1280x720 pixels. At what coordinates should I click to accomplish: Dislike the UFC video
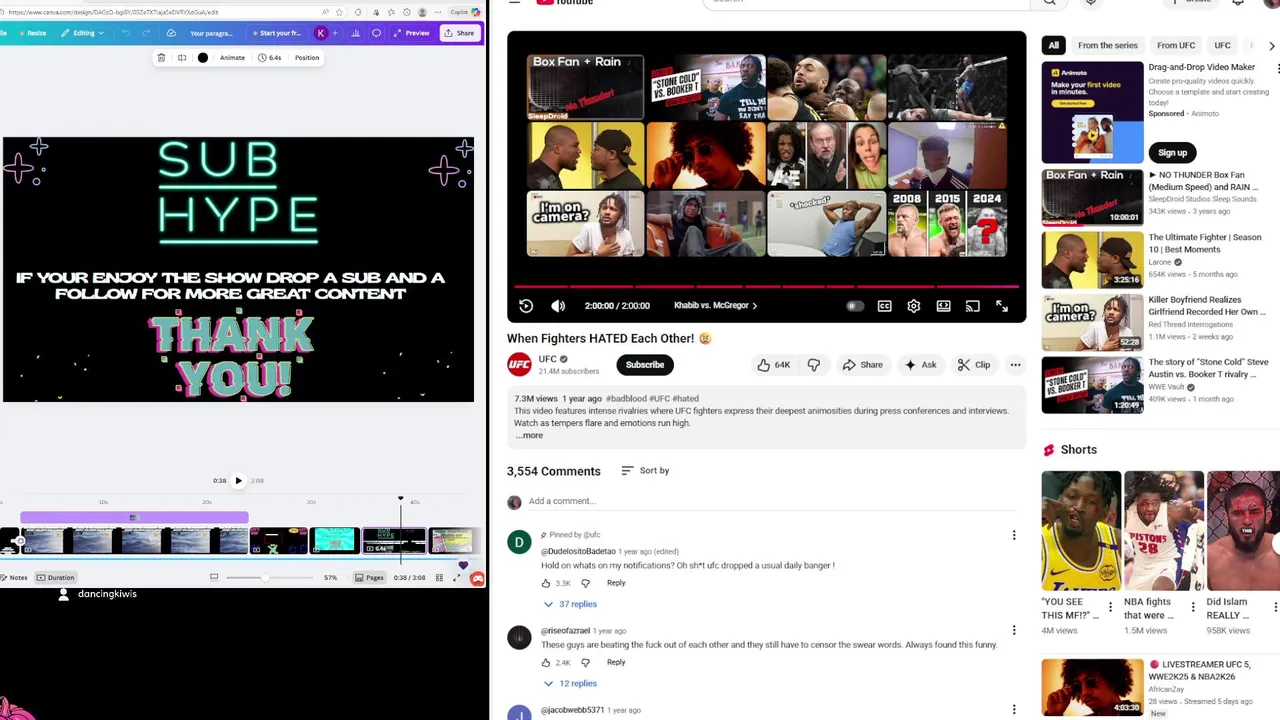pos(814,365)
